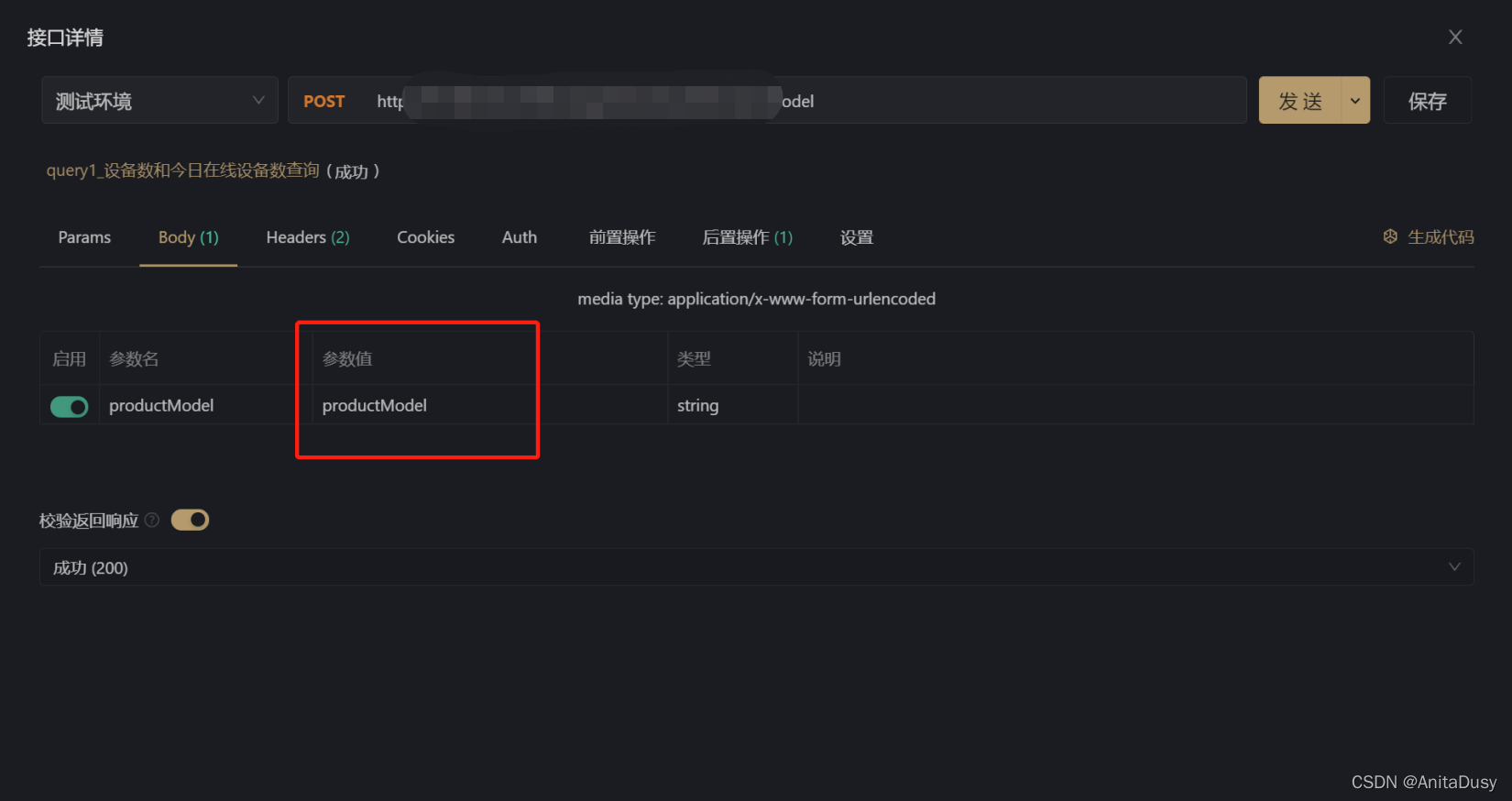Open the 成功 (200) response dropdown
Viewport: 1512px width, 801px height.
click(757, 567)
